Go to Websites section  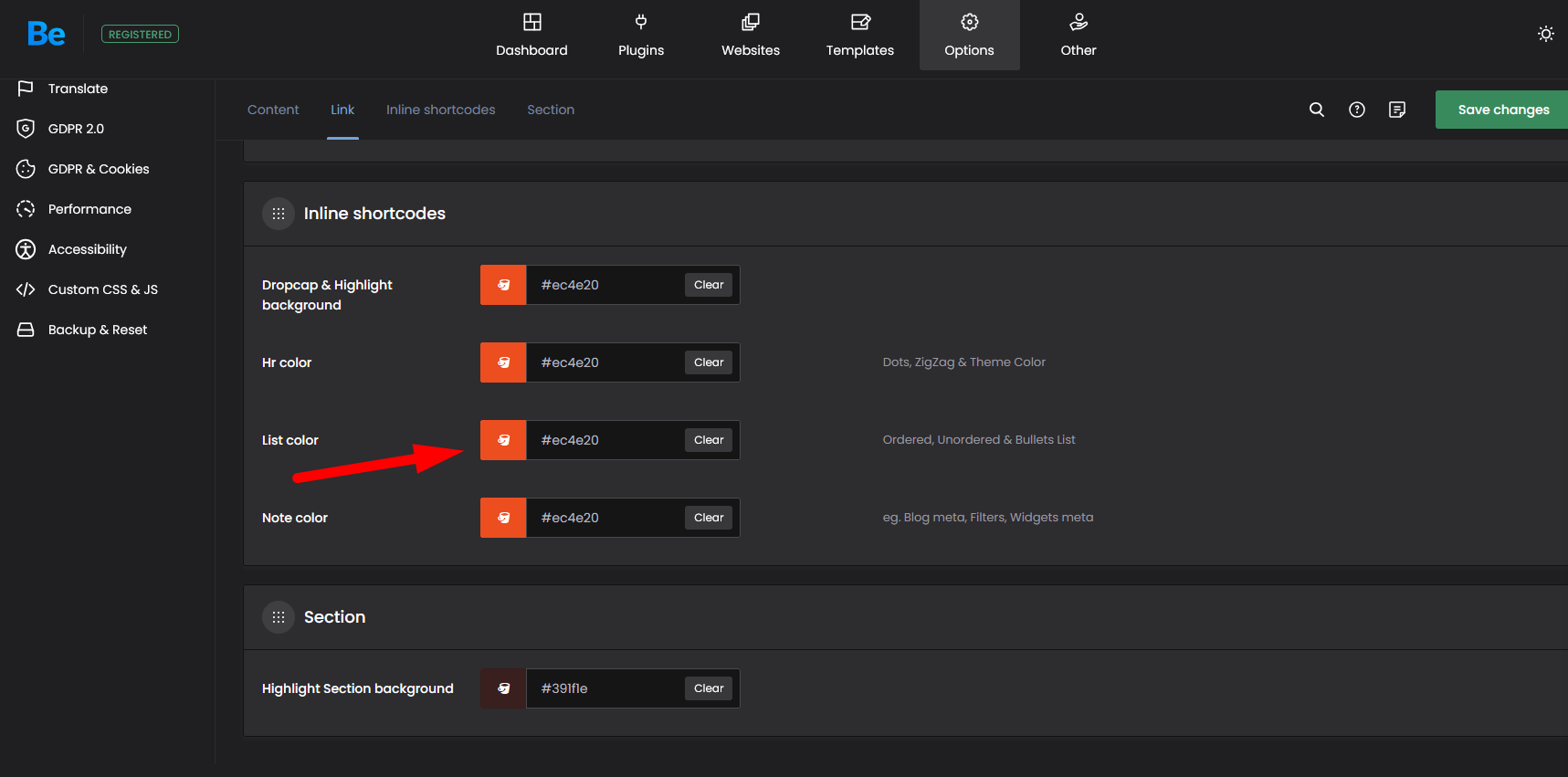751,36
